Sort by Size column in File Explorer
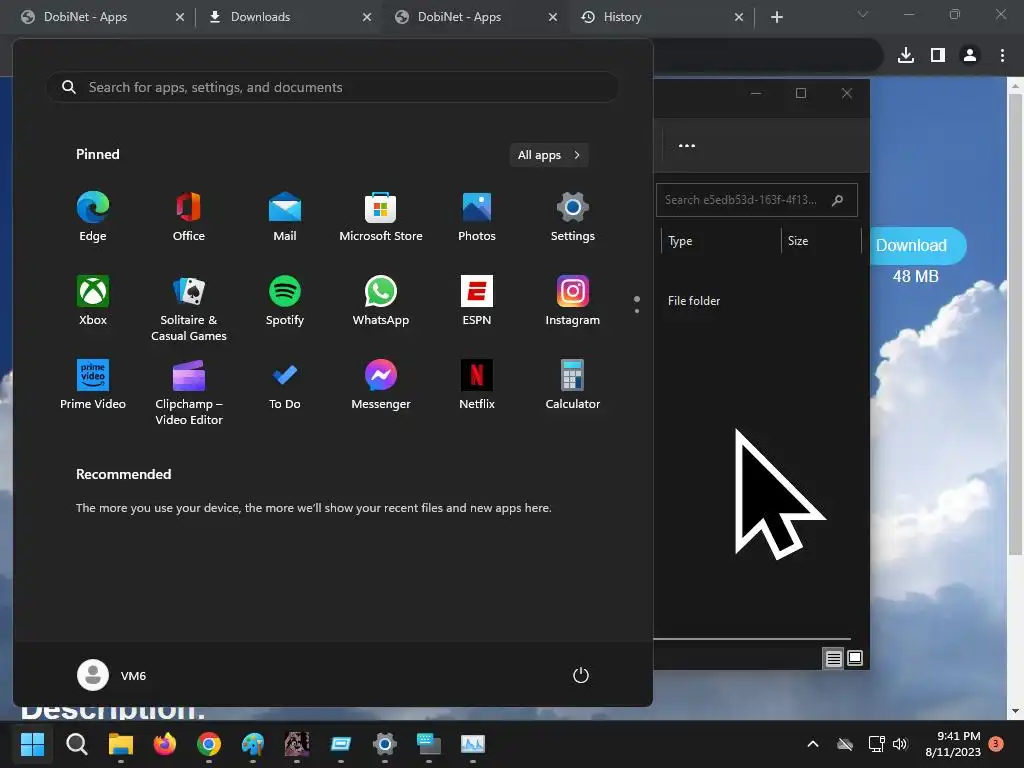 [x=821, y=241]
